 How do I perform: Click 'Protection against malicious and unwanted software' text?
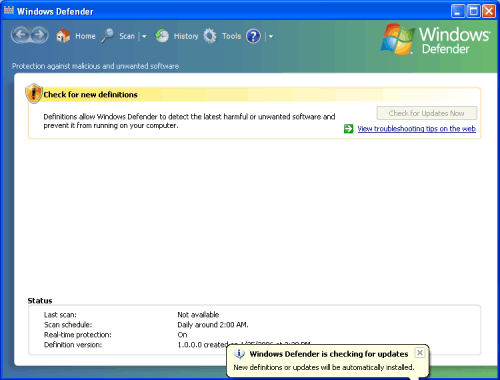click(95, 66)
